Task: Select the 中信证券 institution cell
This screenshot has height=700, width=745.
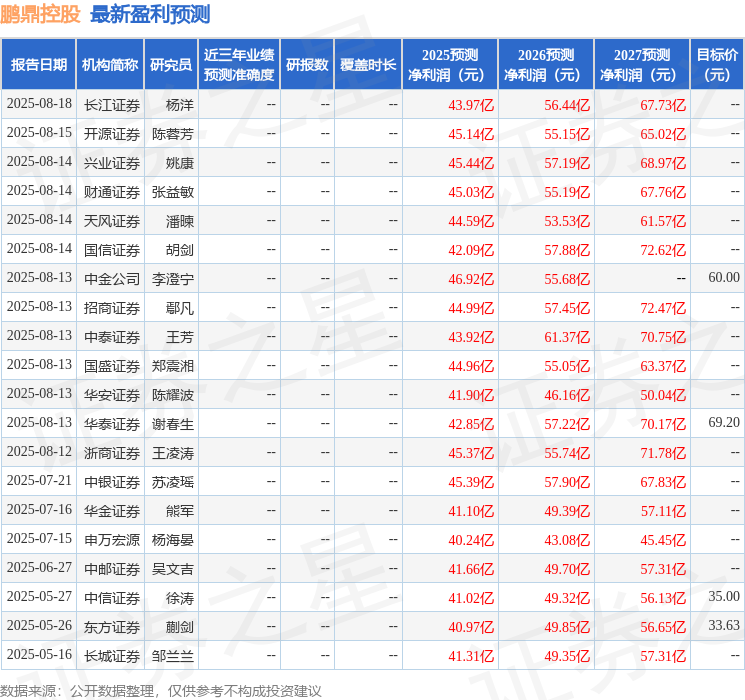Action: (x=112, y=598)
